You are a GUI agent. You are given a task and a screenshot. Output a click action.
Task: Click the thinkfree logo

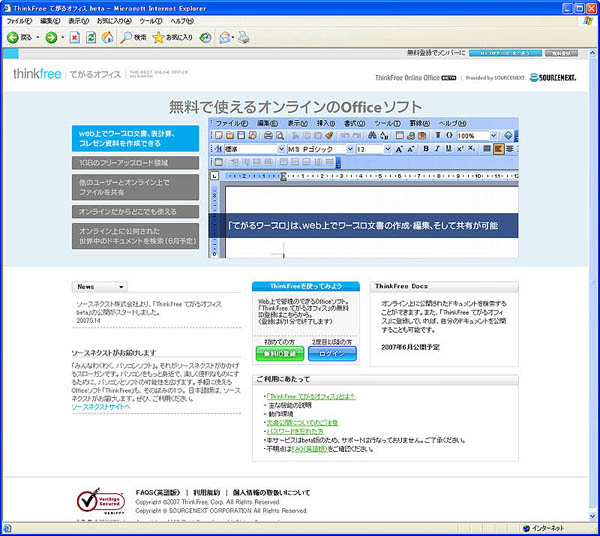click(37, 75)
